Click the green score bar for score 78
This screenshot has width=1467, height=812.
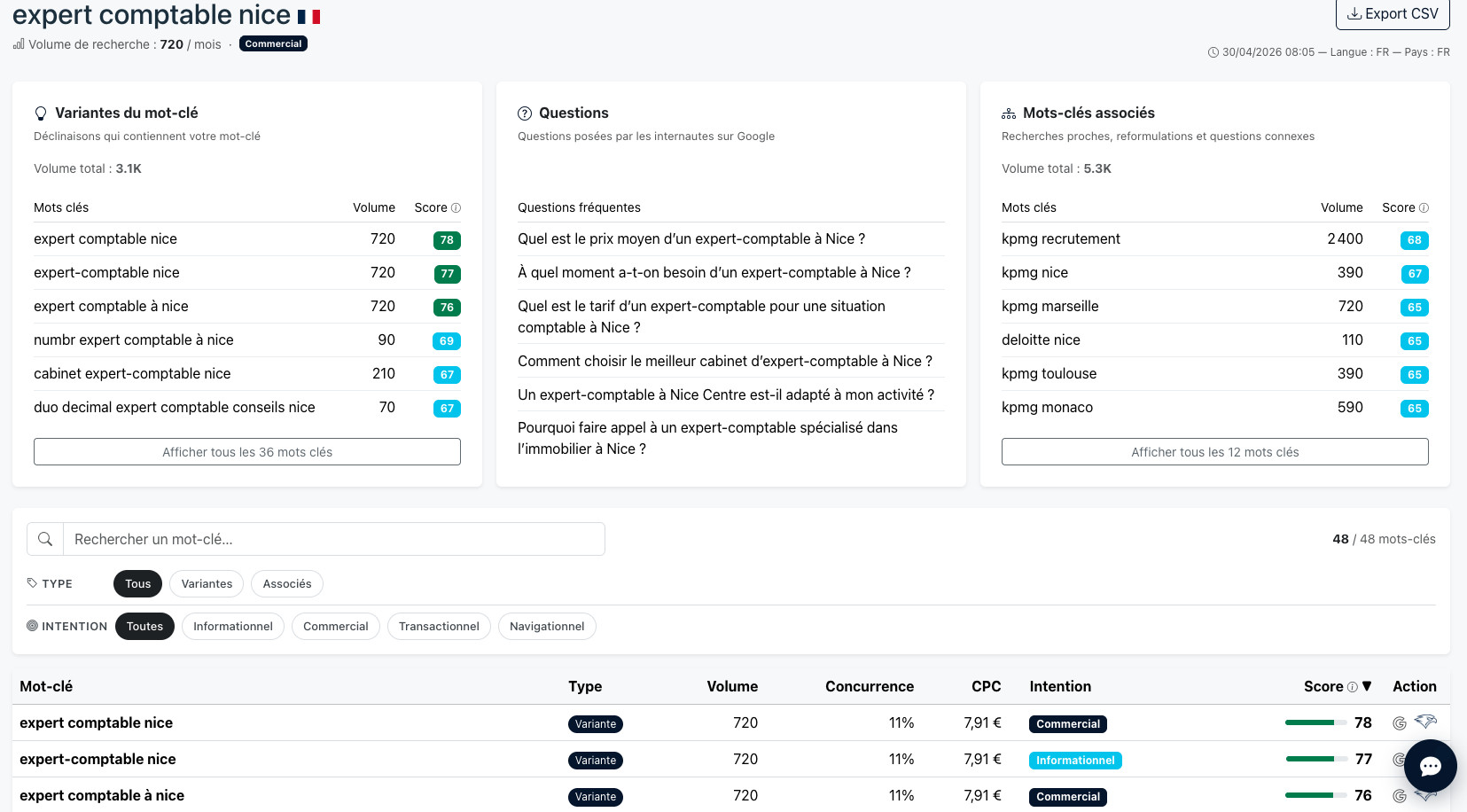click(1315, 722)
